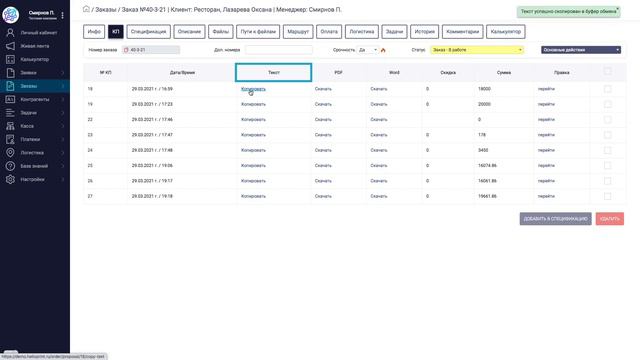
Task: Click the Заявки document icon
Action: coord(10,73)
